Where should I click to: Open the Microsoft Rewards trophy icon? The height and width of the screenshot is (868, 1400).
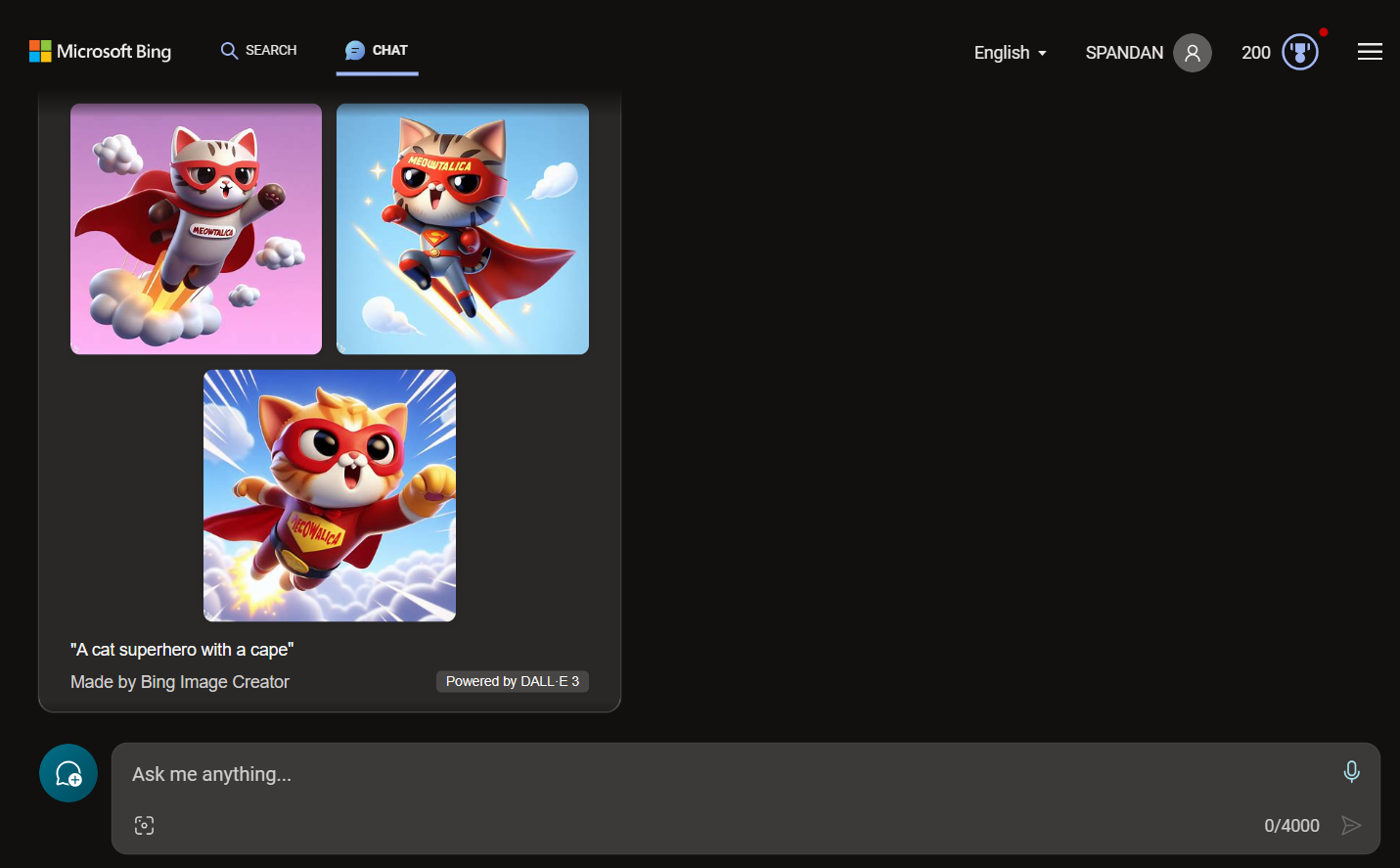1299,51
